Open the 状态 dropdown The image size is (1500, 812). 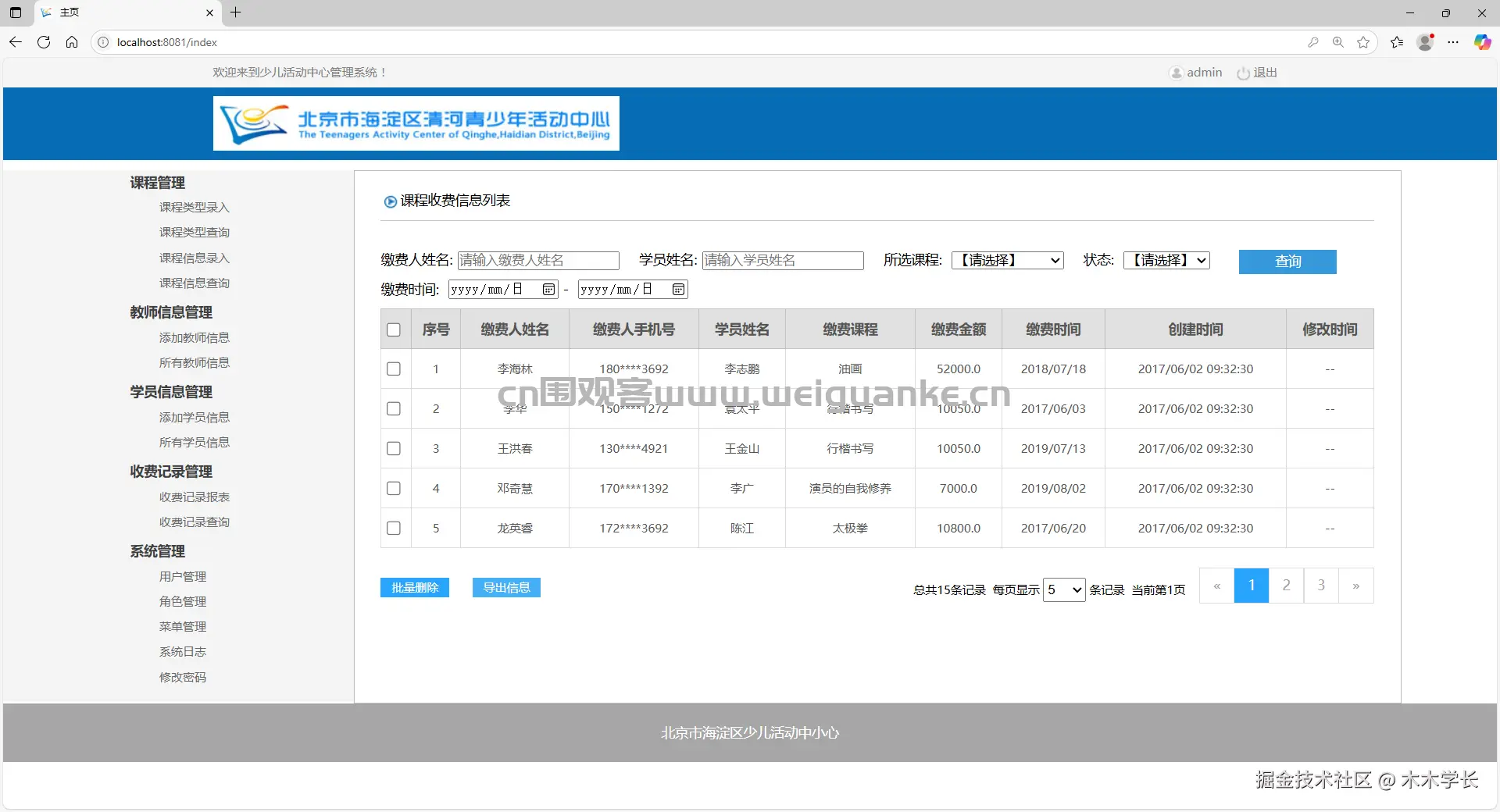coord(1166,260)
